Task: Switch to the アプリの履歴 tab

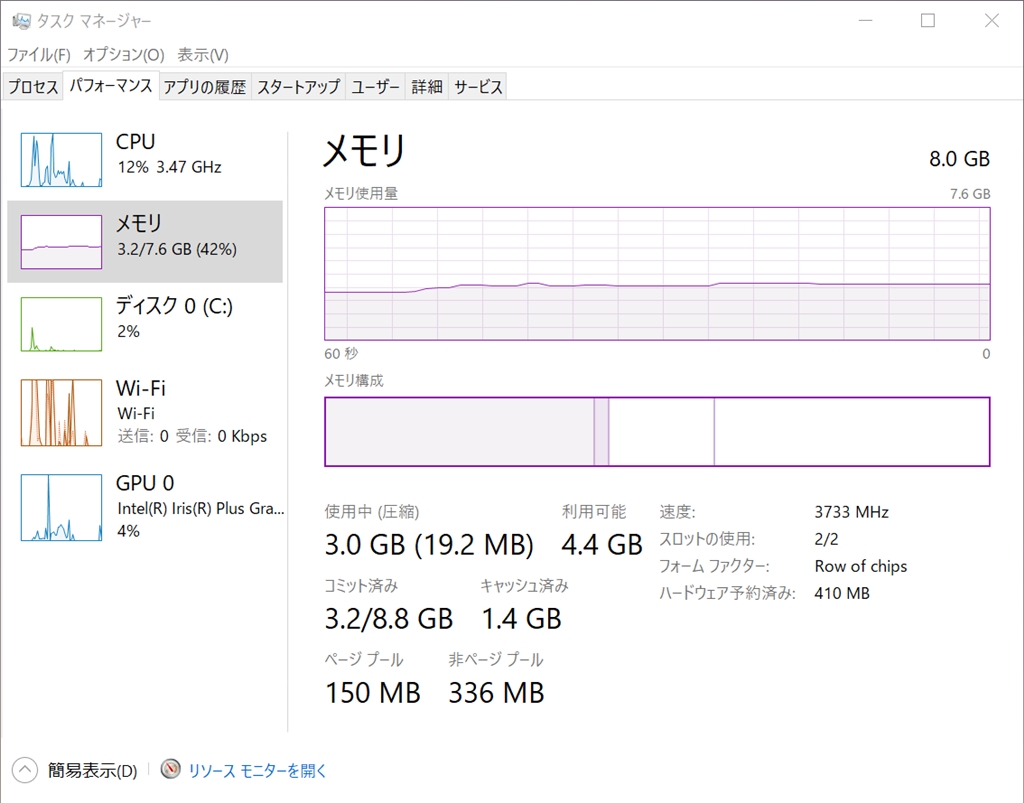Action: [x=204, y=87]
